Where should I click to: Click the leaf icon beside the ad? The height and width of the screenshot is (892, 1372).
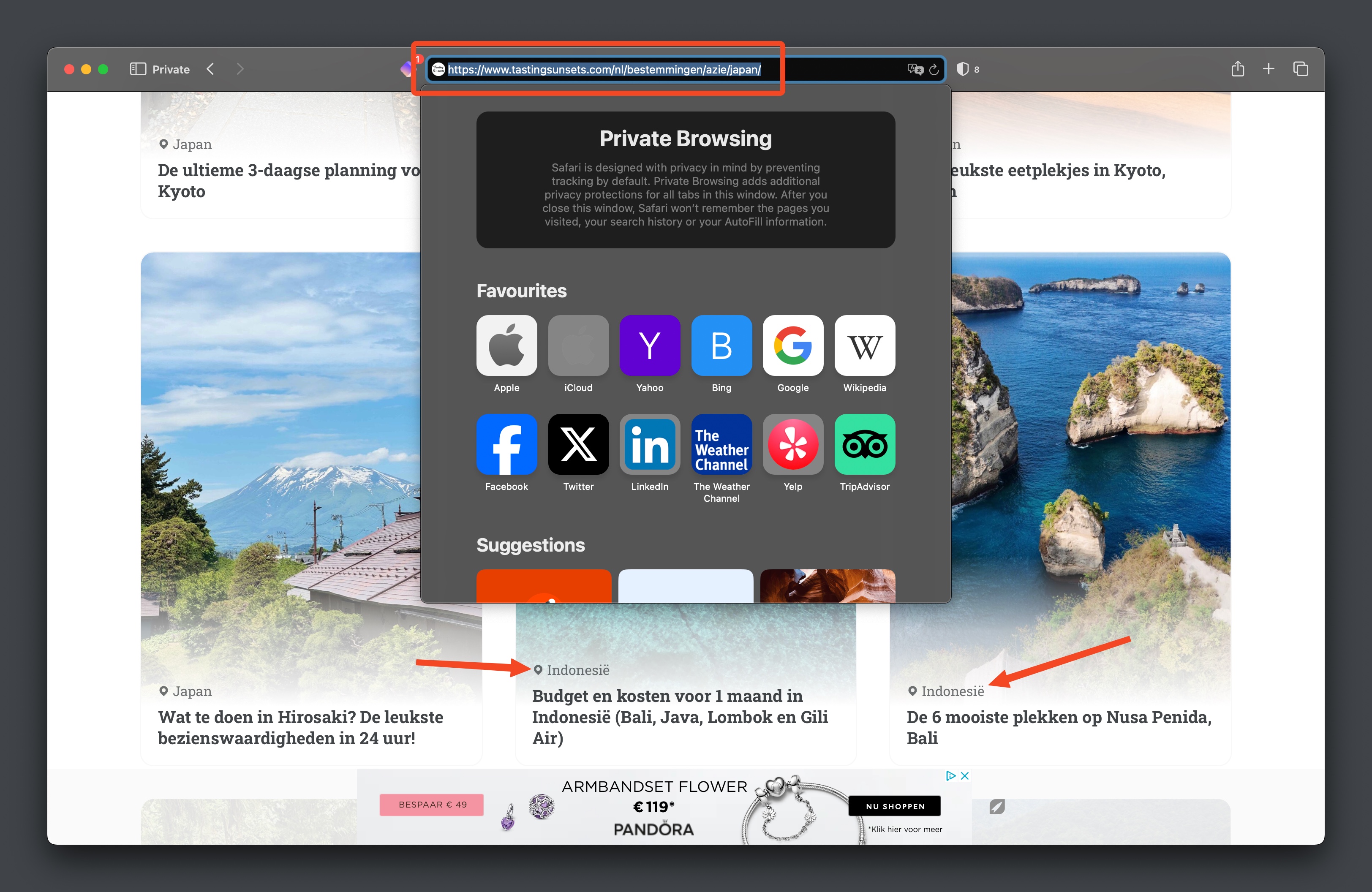[997, 807]
